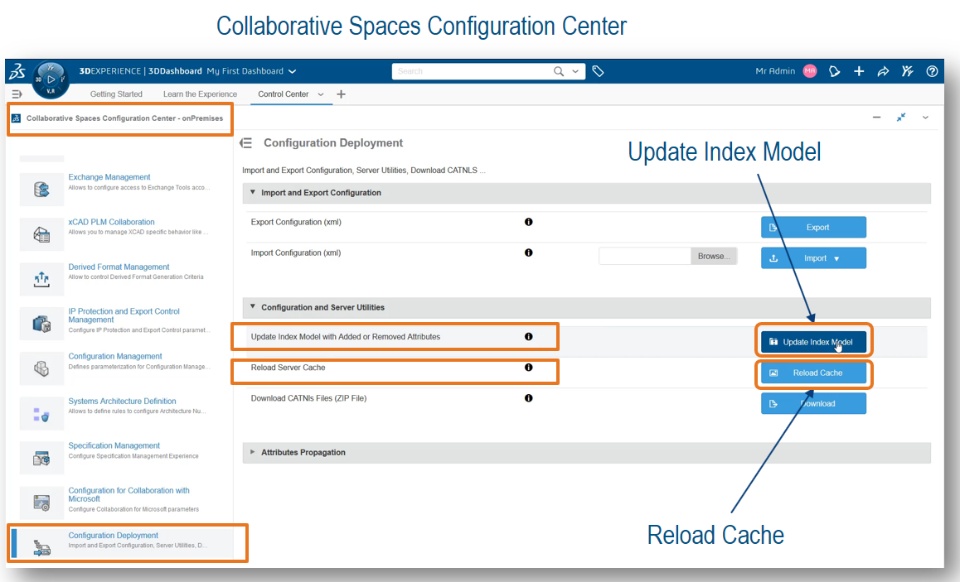Click the xCAD PLM Collaboration icon
This screenshot has width=960, height=582.
point(42,234)
